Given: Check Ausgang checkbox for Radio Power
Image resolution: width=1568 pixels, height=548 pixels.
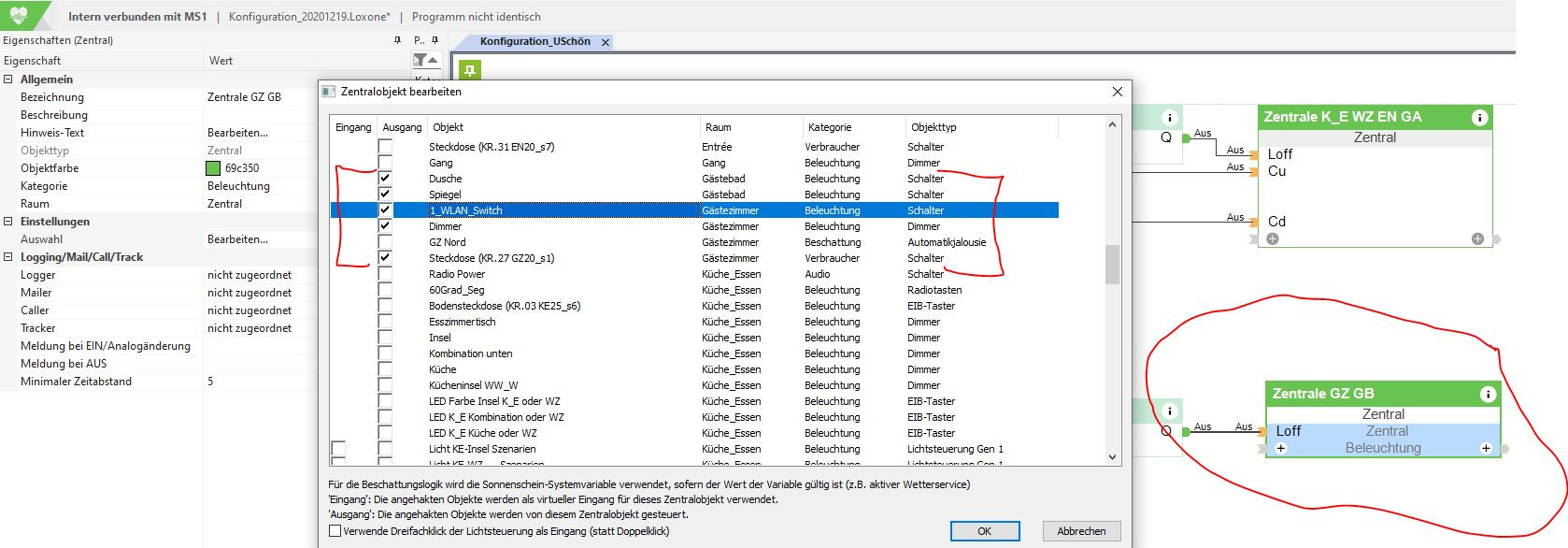Looking at the screenshot, I should coord(385,274).
